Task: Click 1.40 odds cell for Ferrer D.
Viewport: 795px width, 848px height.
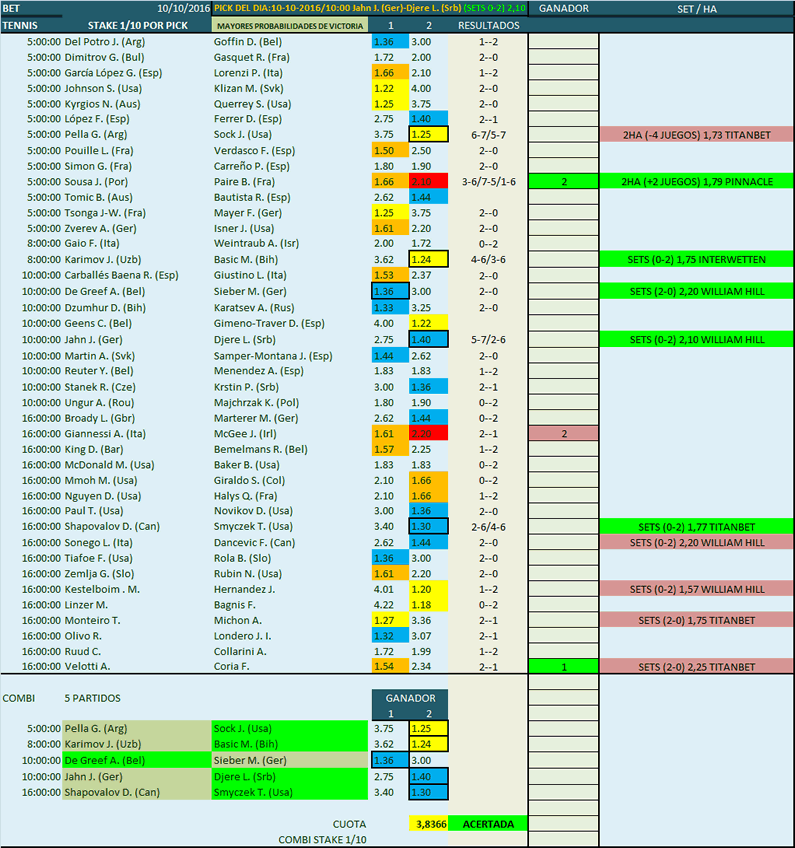Action: point(428,119)
